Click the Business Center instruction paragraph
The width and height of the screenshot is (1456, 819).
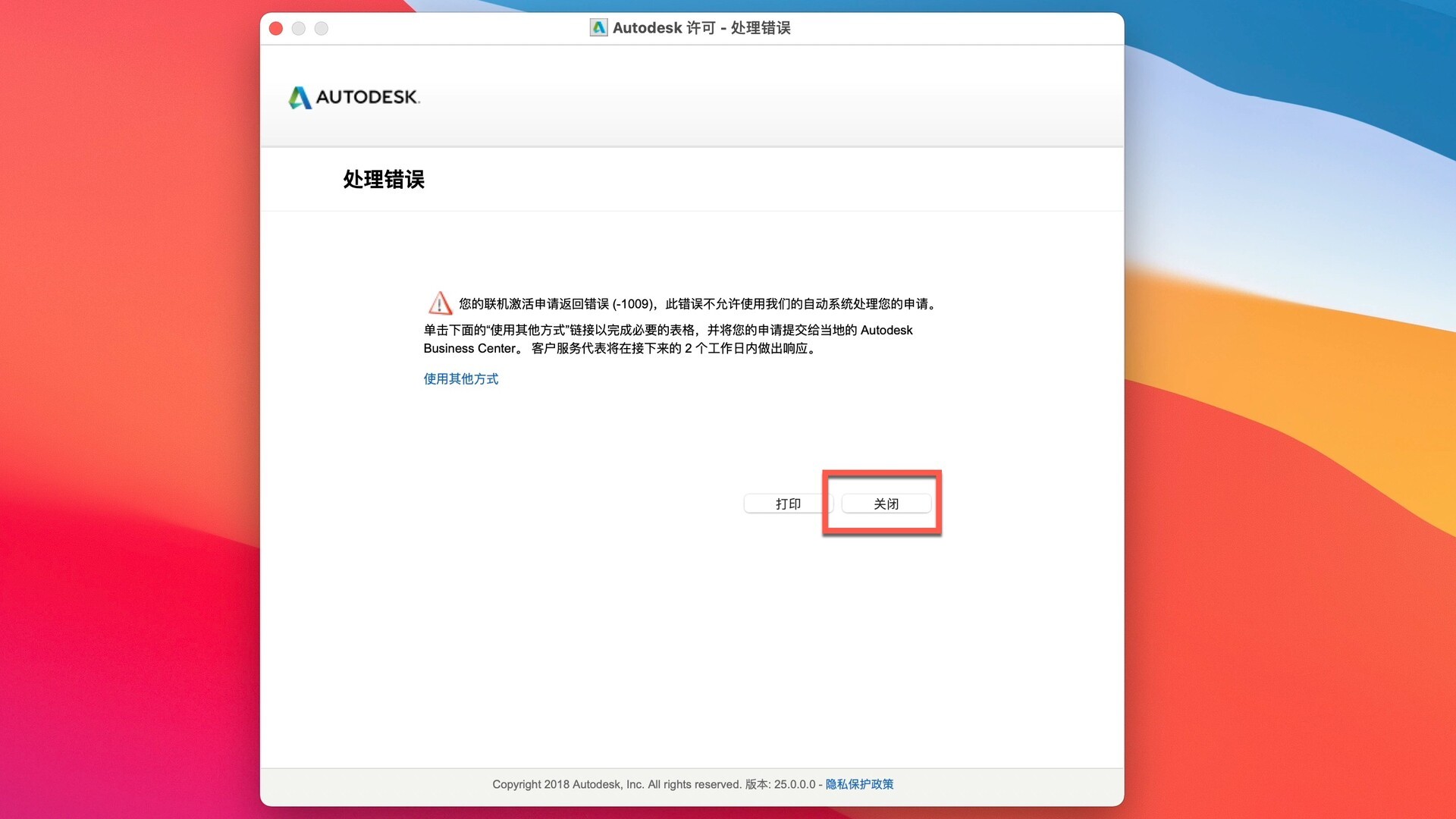(x=667, y=339)
